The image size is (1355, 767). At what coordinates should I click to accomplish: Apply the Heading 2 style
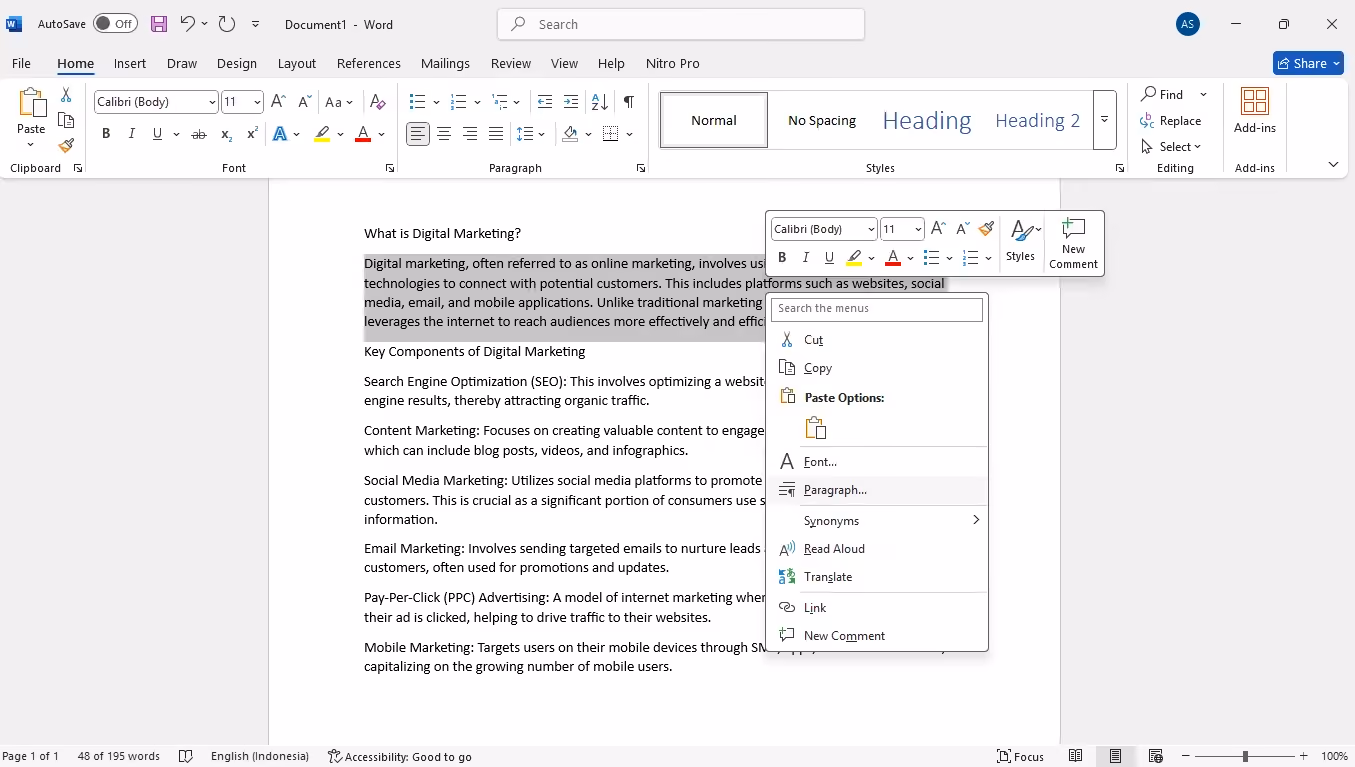[1038, 120]
